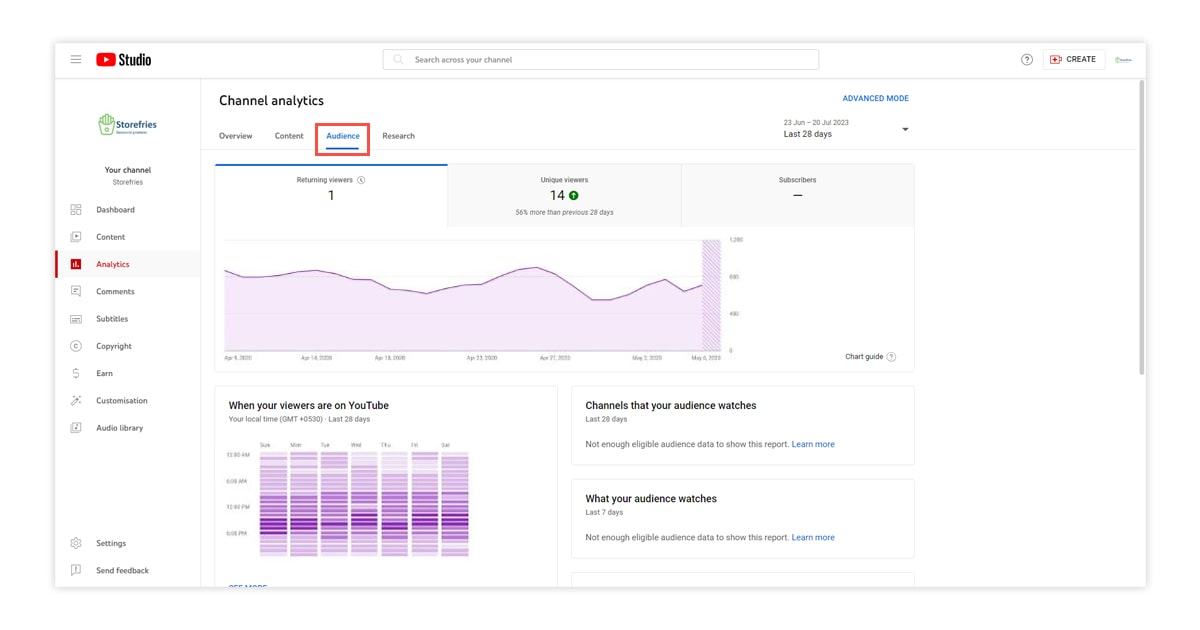1200x630 pixels.
Task: Open the Audio library
Action: [x=119, y=428]
